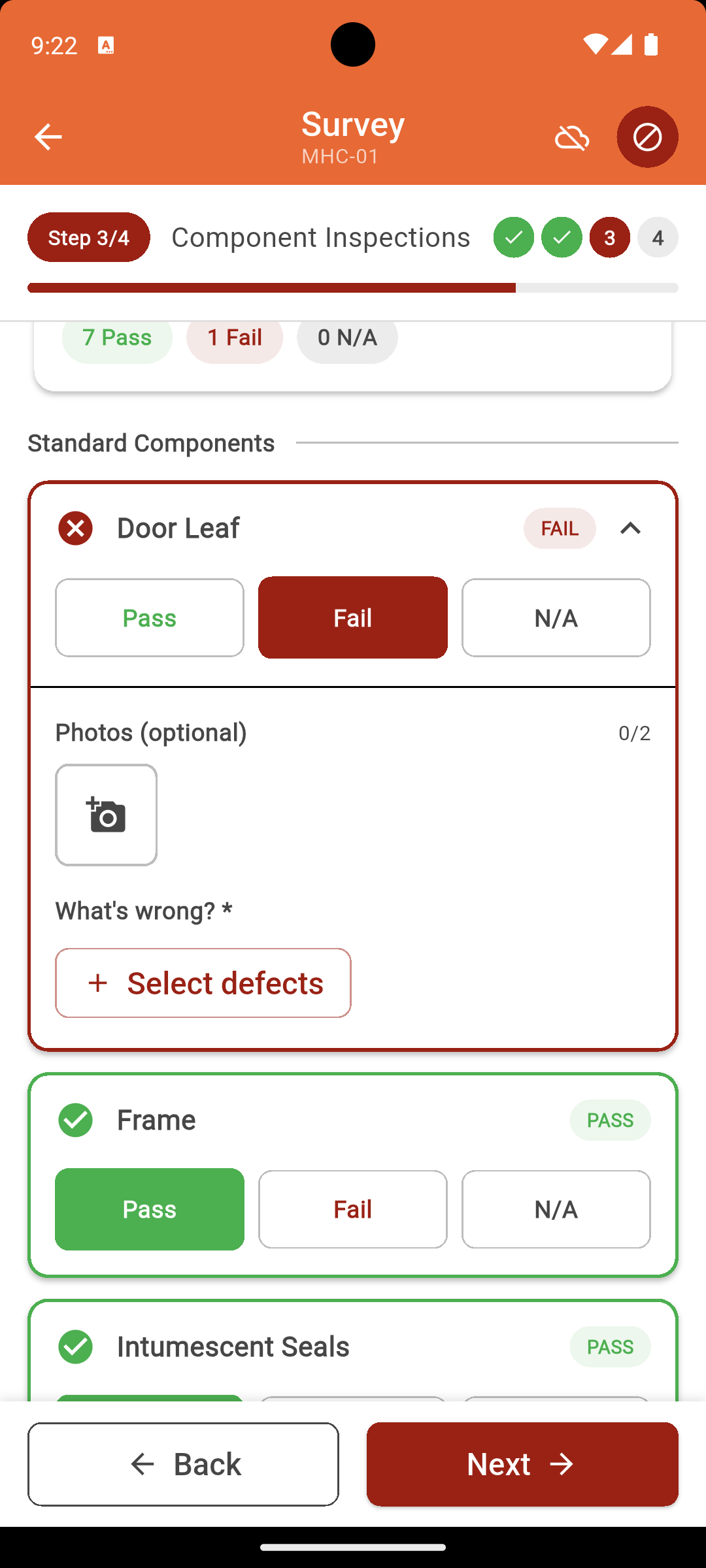Select Pass for Door Leaf

(149, 617)
